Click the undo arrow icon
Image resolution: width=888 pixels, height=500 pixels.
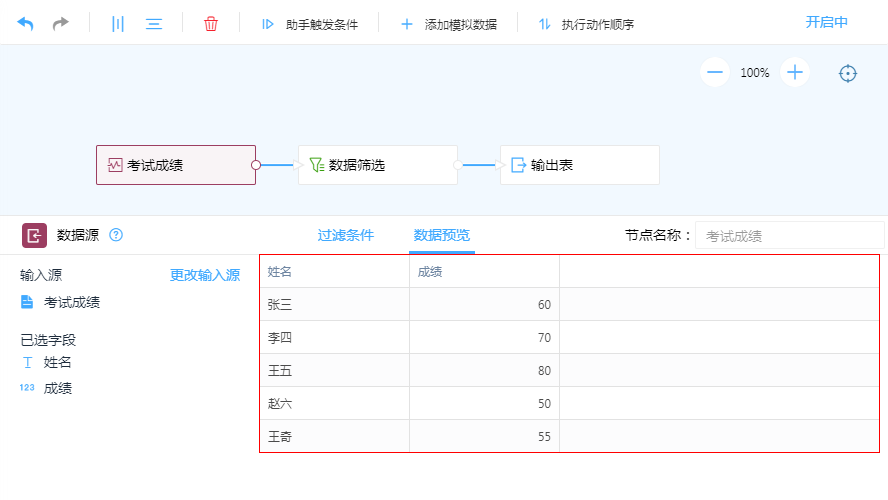pyautogui.click(x=25, y=23)
